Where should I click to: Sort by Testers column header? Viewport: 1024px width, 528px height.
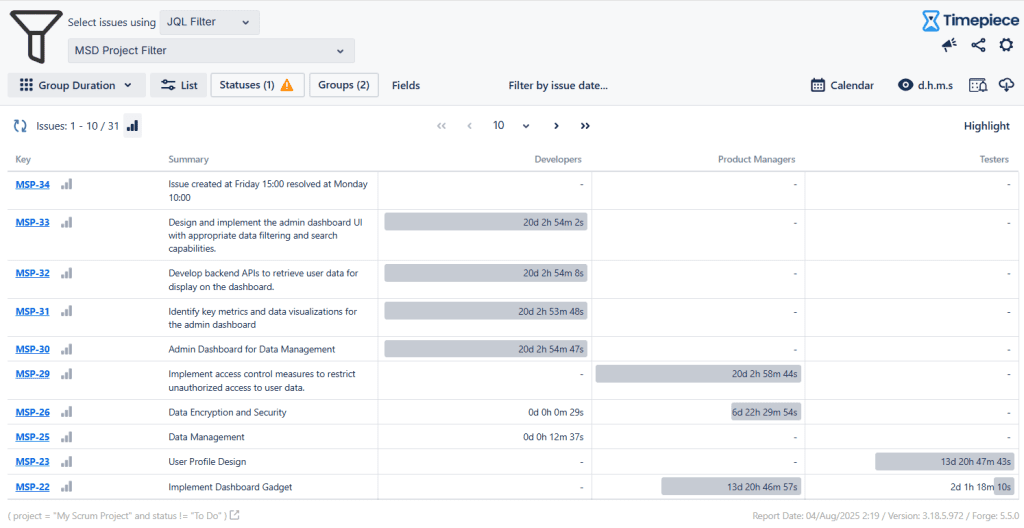994,159
